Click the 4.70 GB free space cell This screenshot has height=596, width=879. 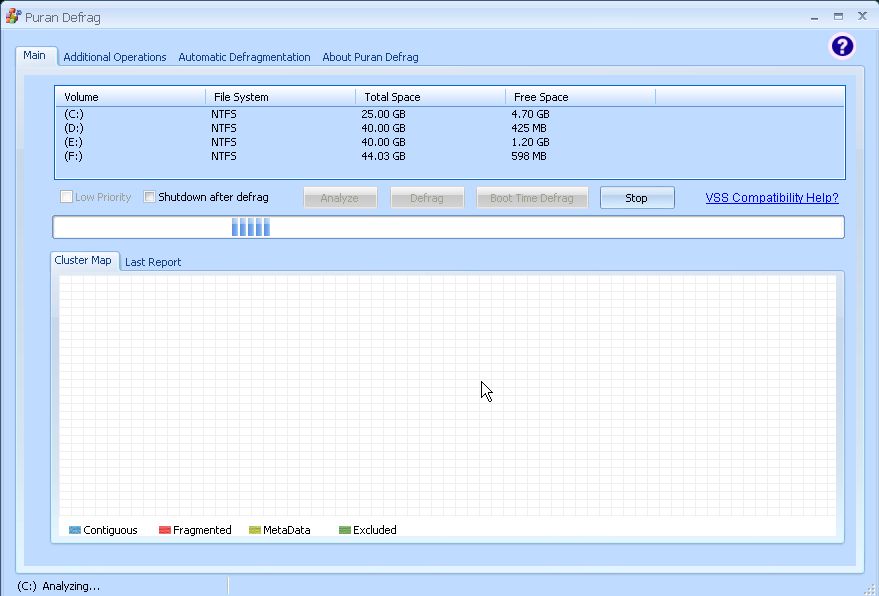pos(530,114)
